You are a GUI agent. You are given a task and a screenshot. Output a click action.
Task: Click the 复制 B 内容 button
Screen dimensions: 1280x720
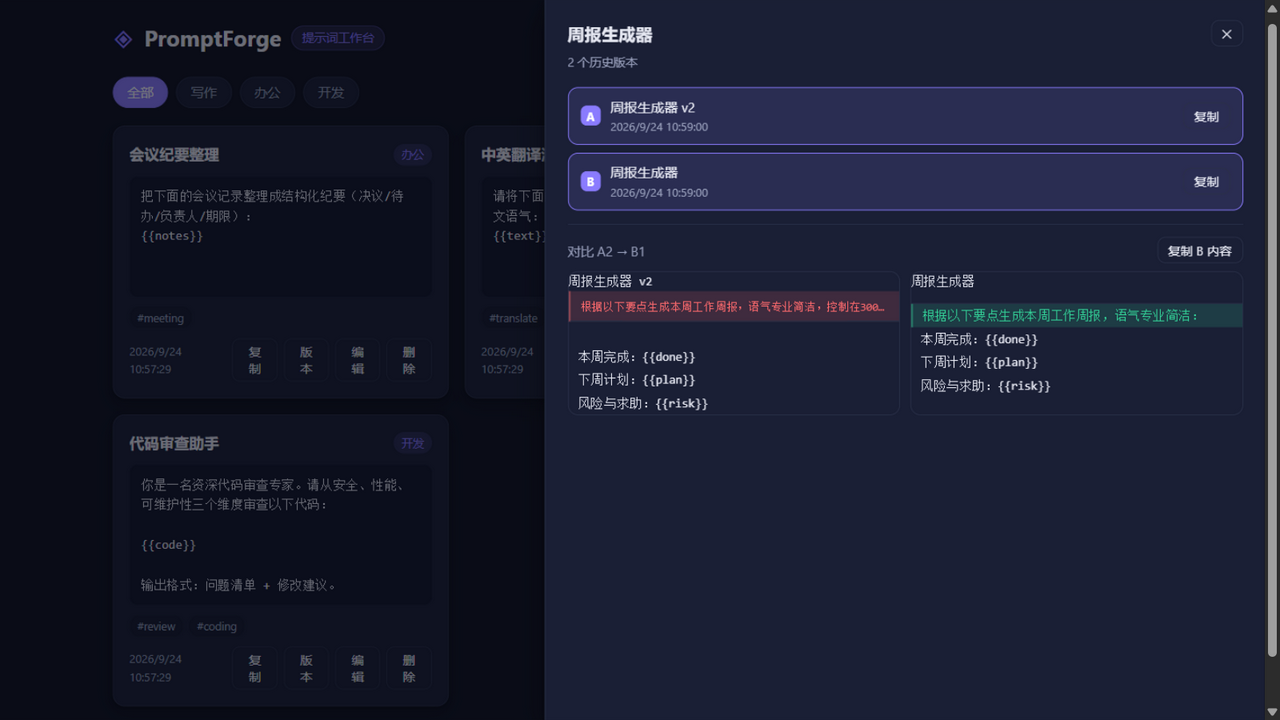[x=1199, y=251]
